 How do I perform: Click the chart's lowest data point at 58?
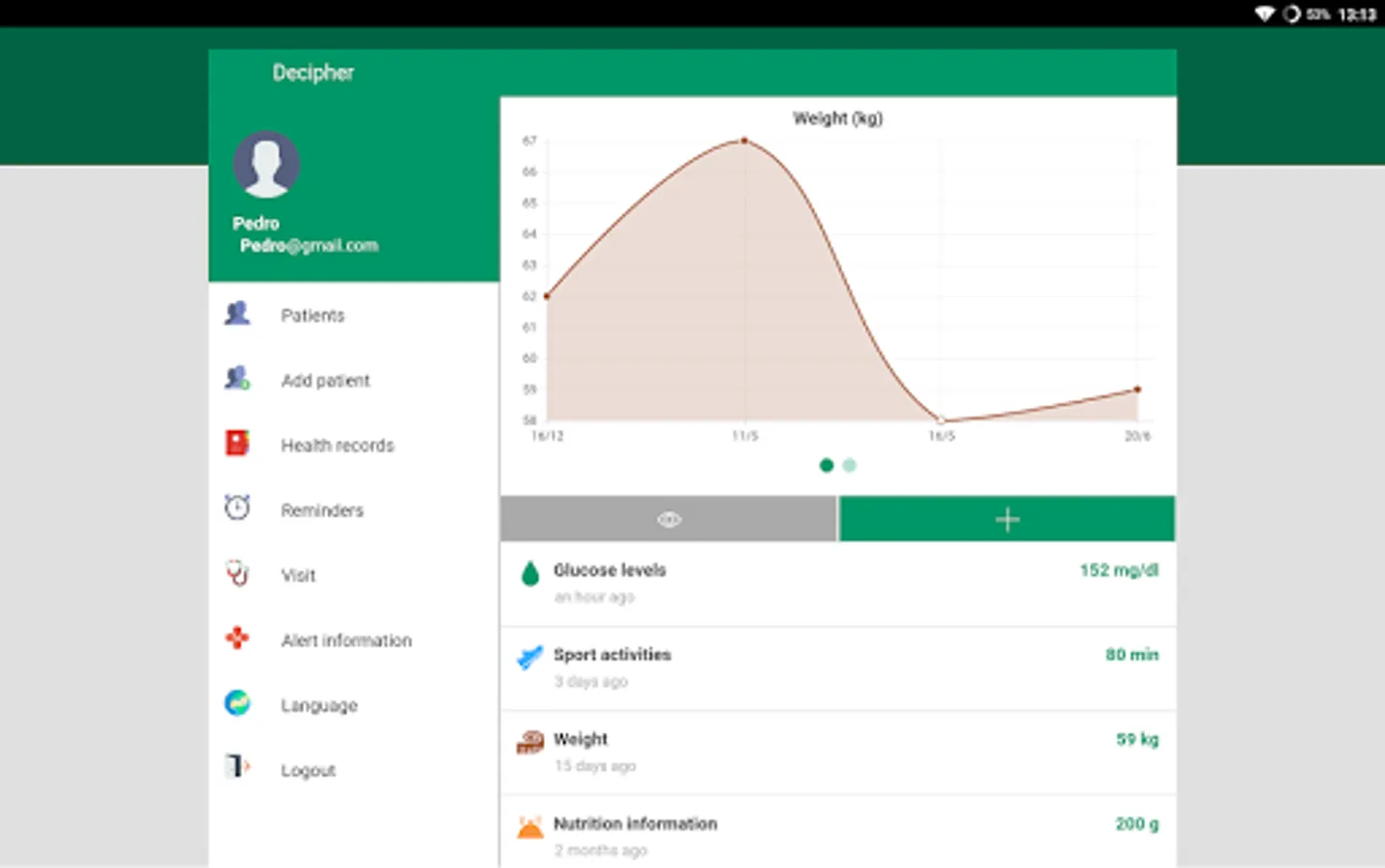point(941,420)
